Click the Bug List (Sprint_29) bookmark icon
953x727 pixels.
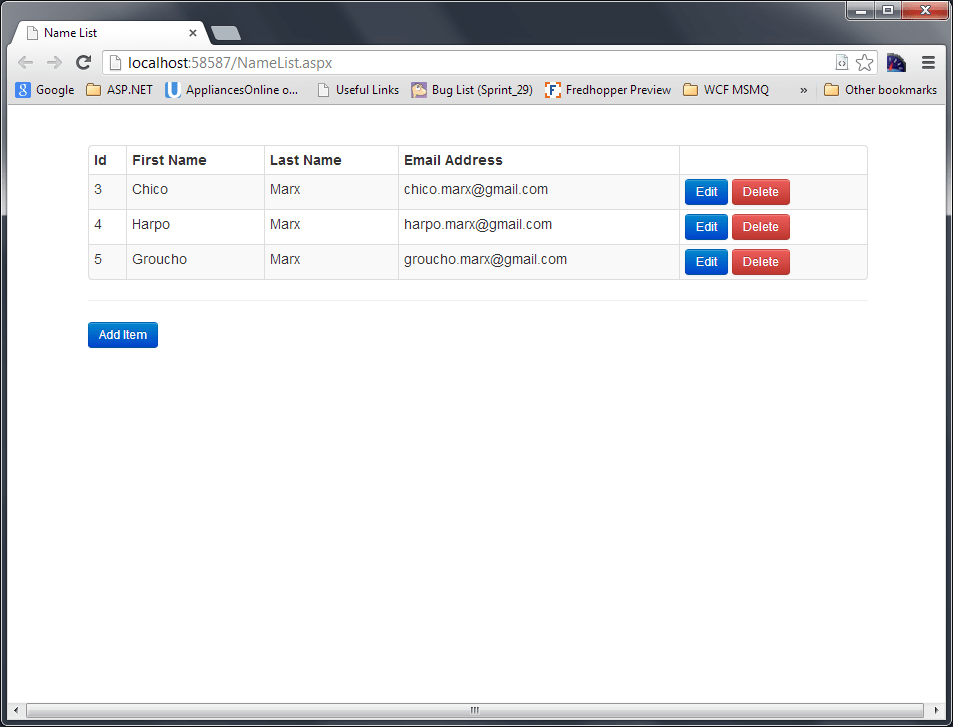(x=419, y=89)
